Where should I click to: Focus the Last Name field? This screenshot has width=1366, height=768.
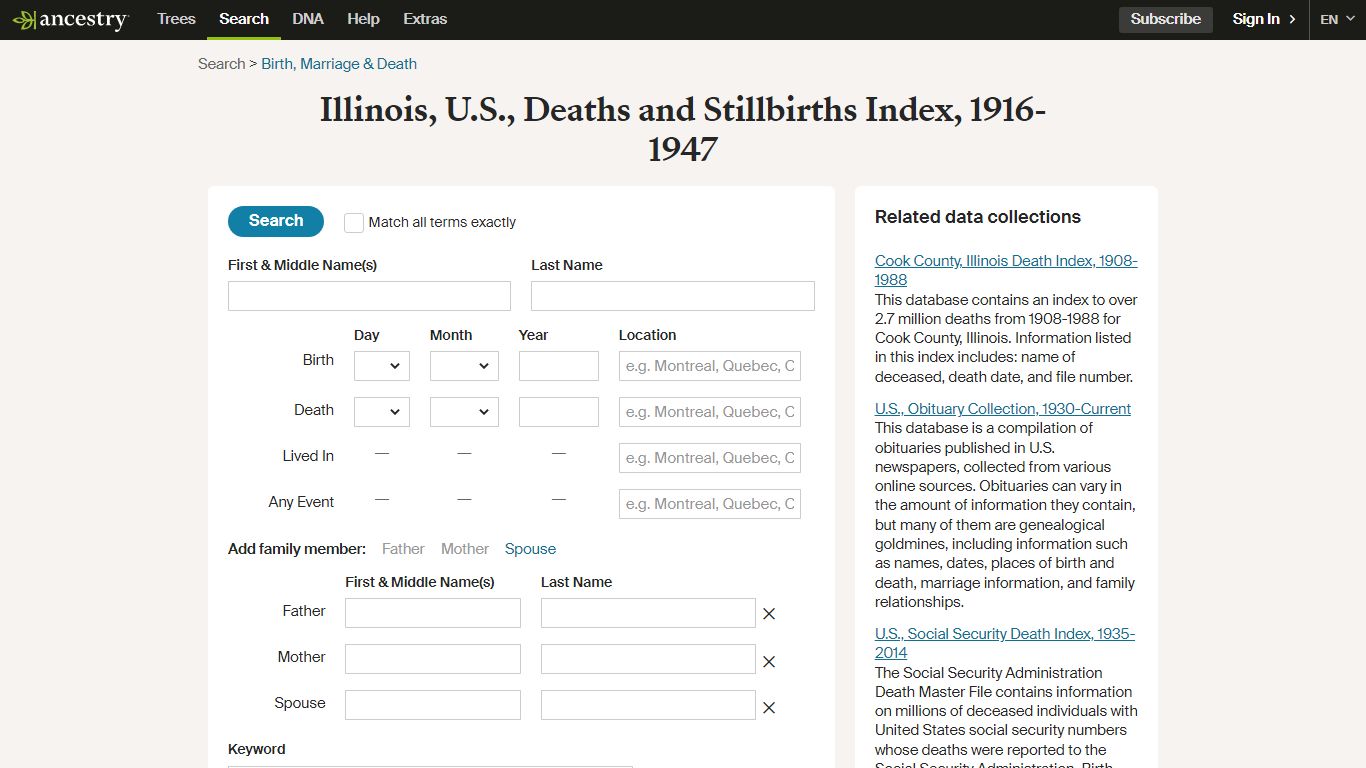coord(673,296)
